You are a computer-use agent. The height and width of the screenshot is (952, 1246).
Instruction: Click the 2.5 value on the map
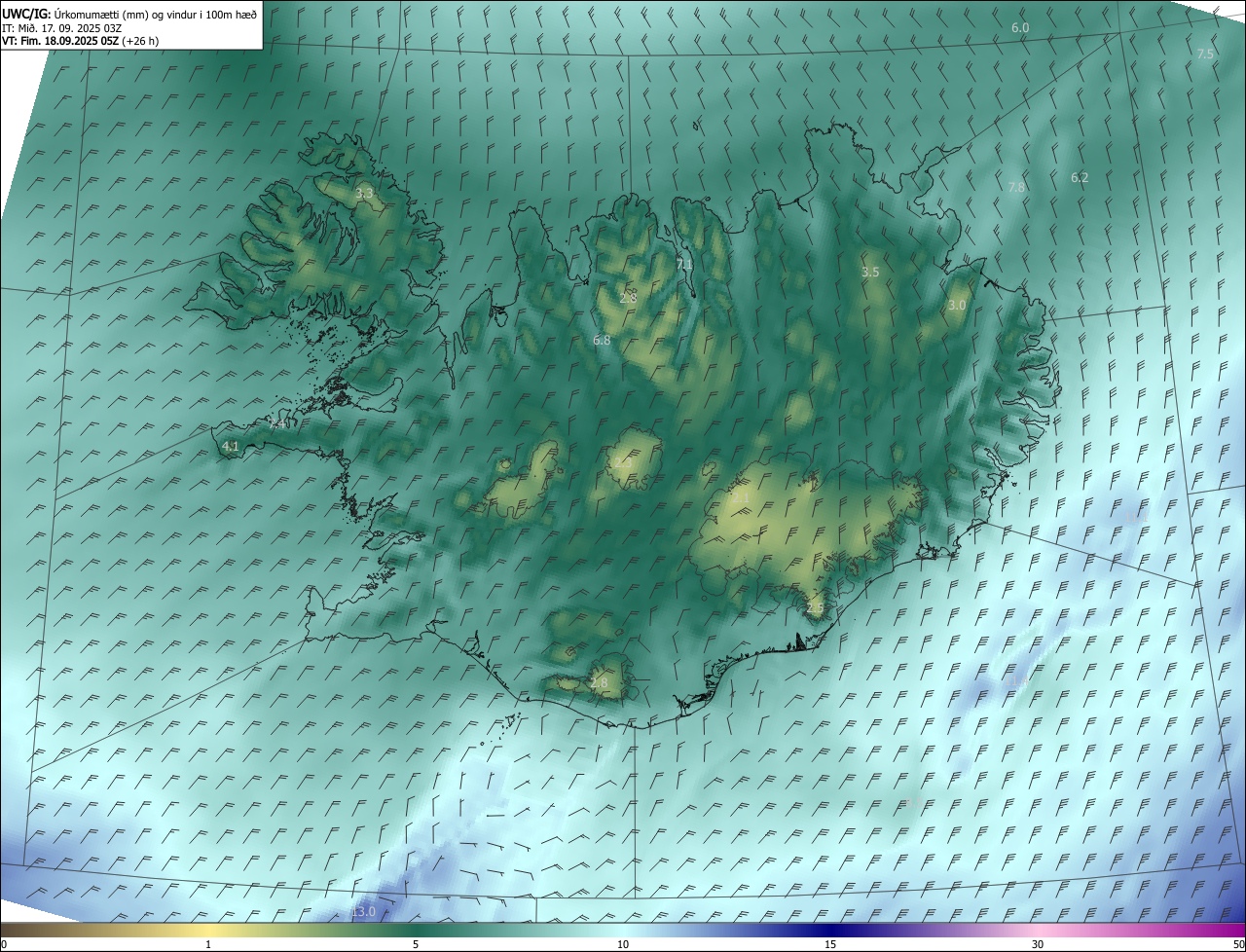point(816,609)
